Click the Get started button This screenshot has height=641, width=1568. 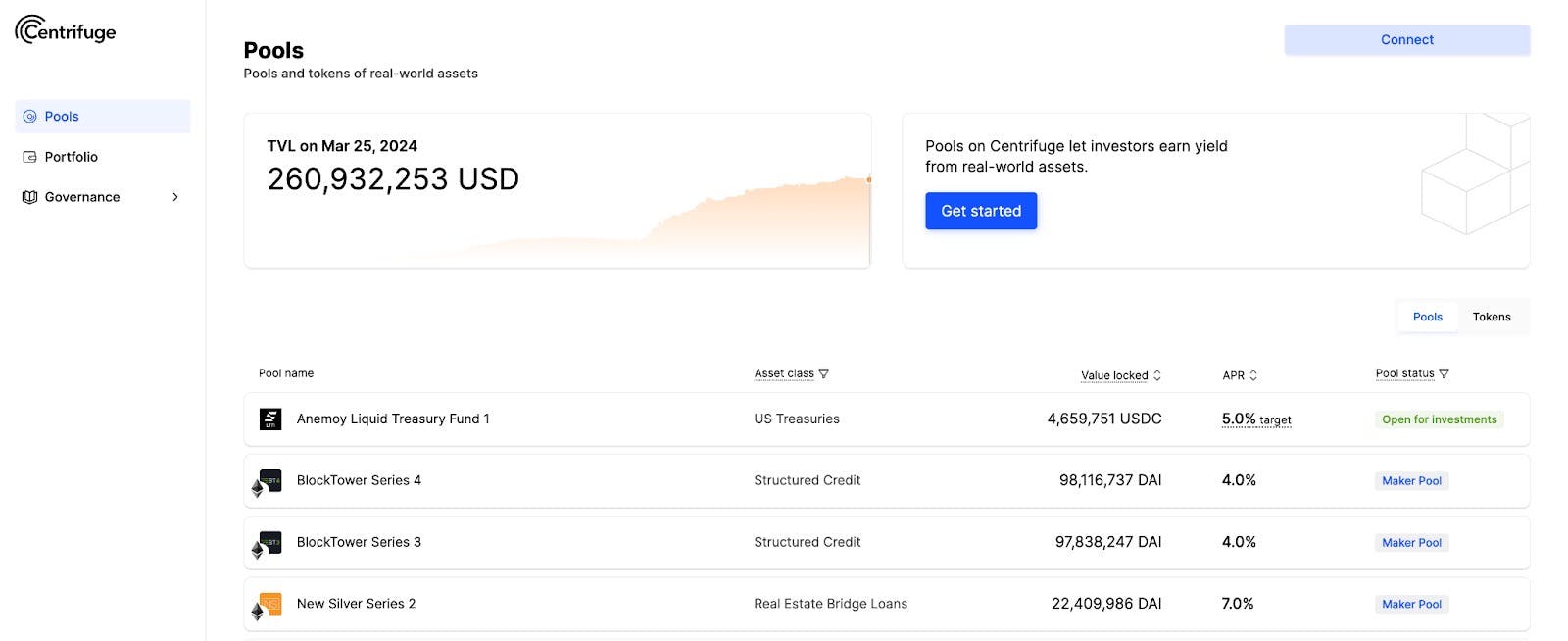(980, 211)
